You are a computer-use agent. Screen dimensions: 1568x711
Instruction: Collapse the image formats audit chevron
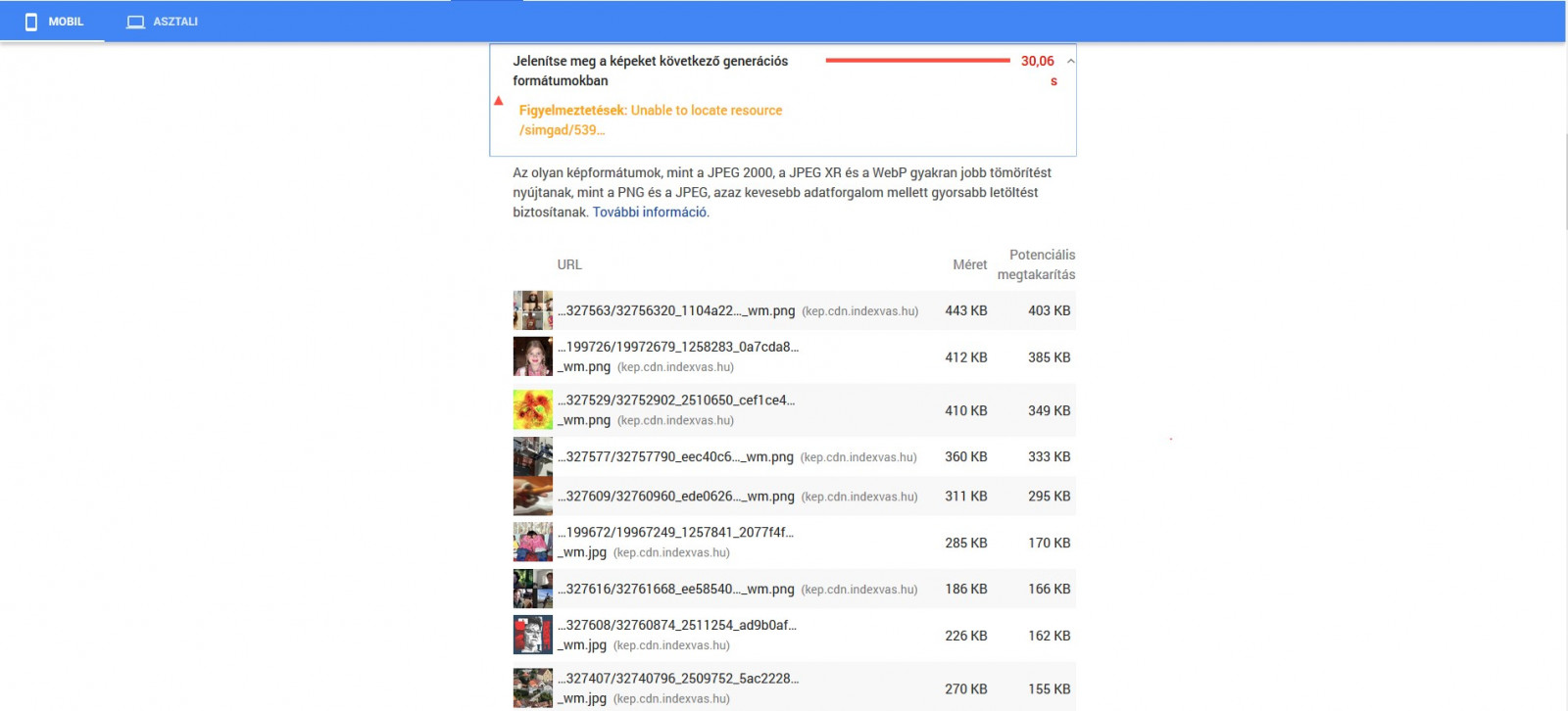coord(1070,61)
